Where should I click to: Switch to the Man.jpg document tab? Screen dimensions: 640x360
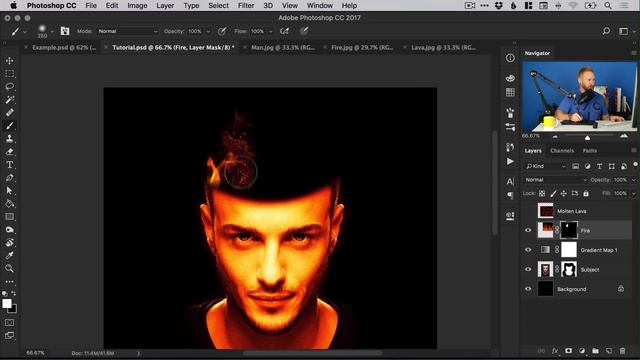click(x=283, y=47)
